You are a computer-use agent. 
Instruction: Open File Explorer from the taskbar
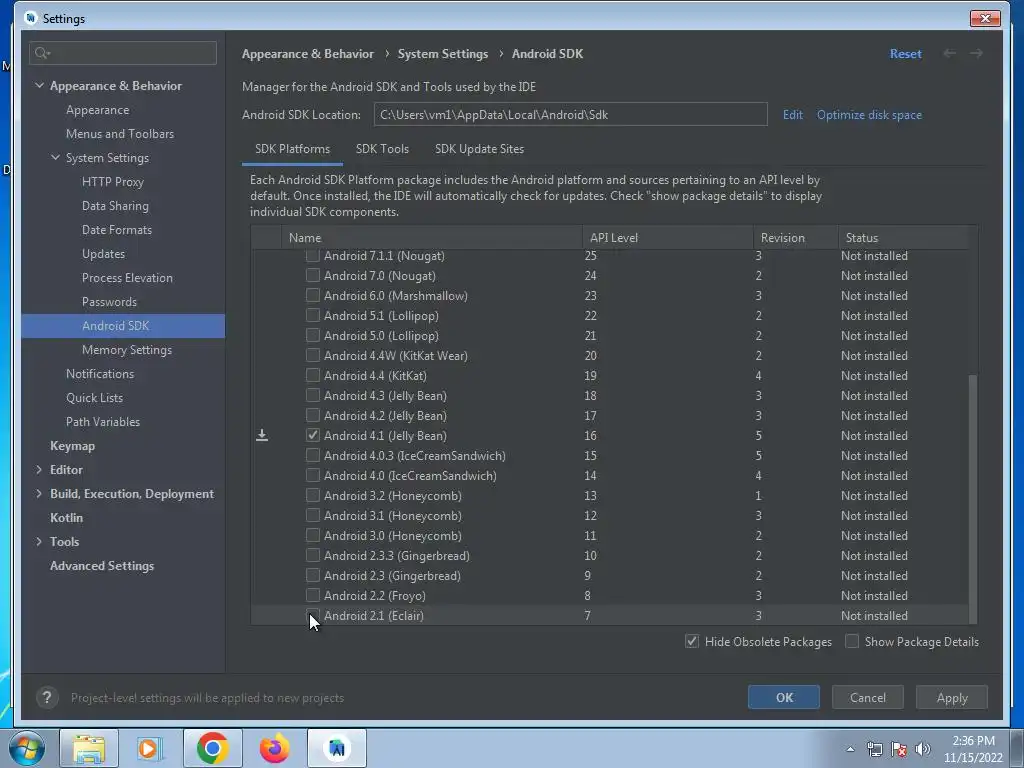[x=89, y=748]
